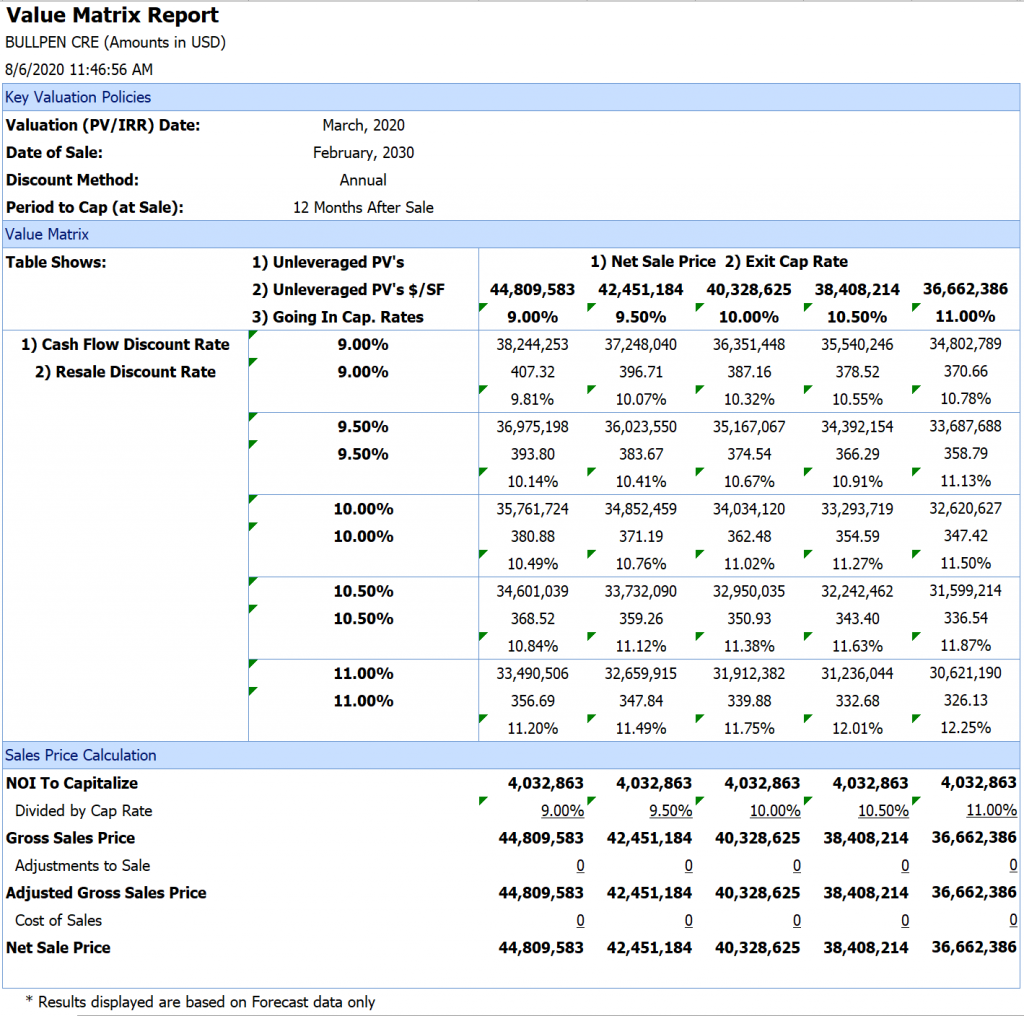This screenshot has width=1024, height=1016.
Task: Click the 343.40 PV per SF cell
Action: 857,619
